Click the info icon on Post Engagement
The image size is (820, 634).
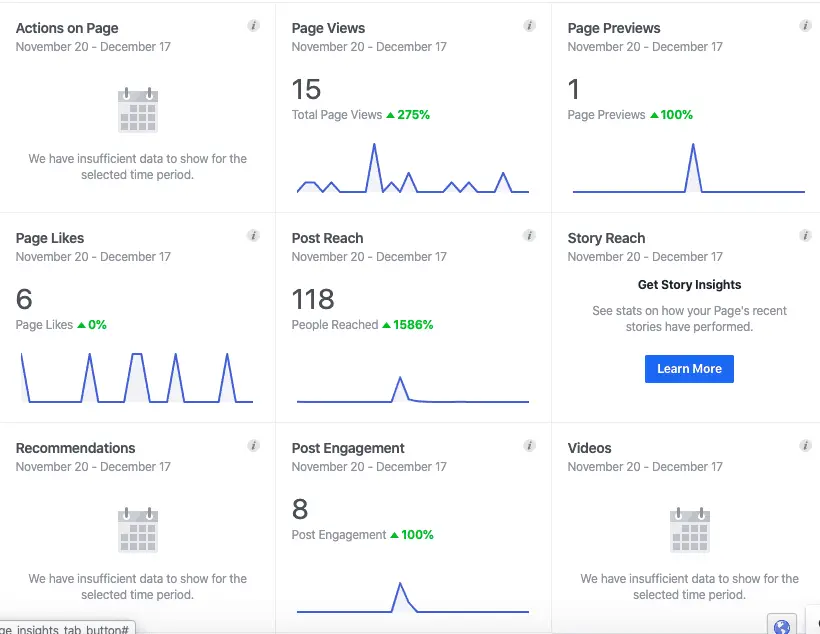coord(529,446)
